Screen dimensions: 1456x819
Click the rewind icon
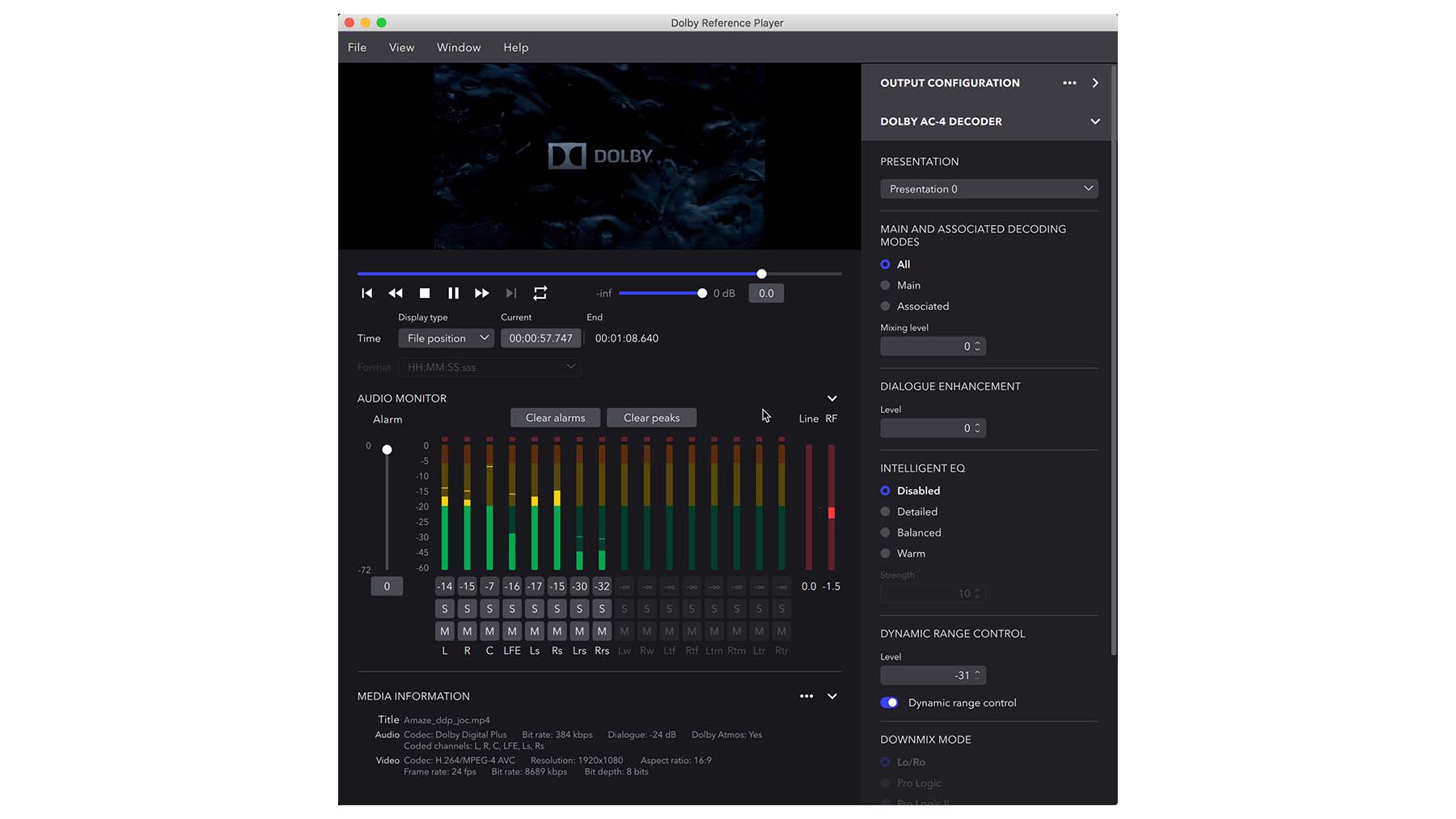pyautogui.click(x=396, y=293)
